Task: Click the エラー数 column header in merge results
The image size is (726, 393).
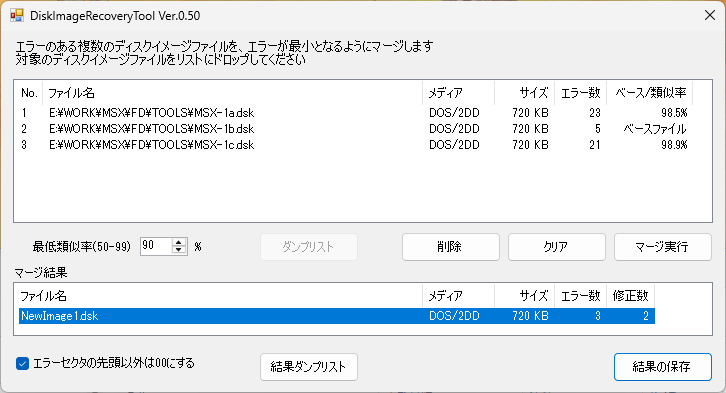Action: tap(581, 296)
